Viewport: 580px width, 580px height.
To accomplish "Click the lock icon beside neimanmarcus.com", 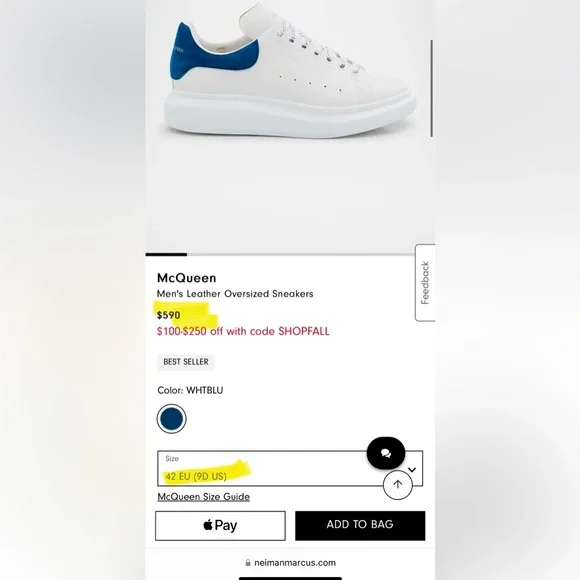I will (x=248, y=563).
